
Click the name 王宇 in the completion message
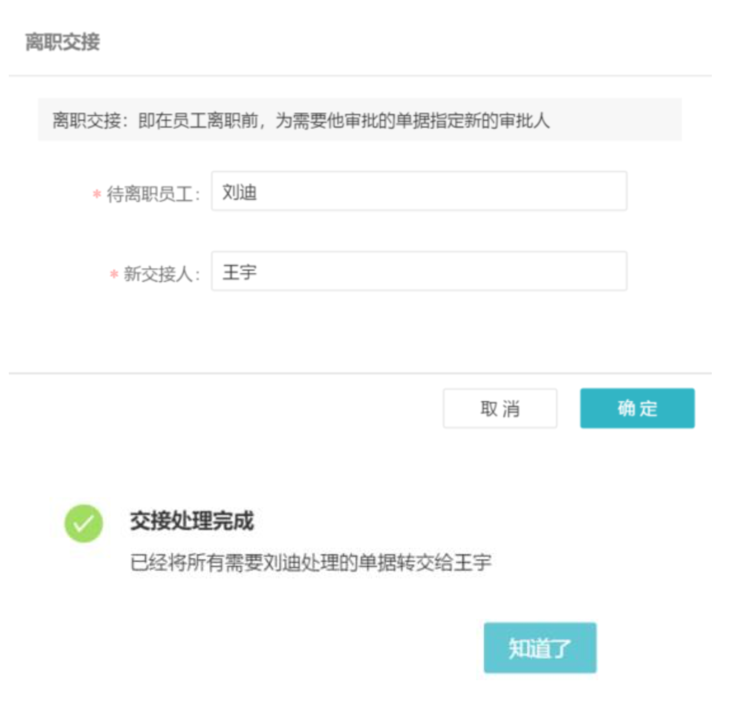point(473,563)
